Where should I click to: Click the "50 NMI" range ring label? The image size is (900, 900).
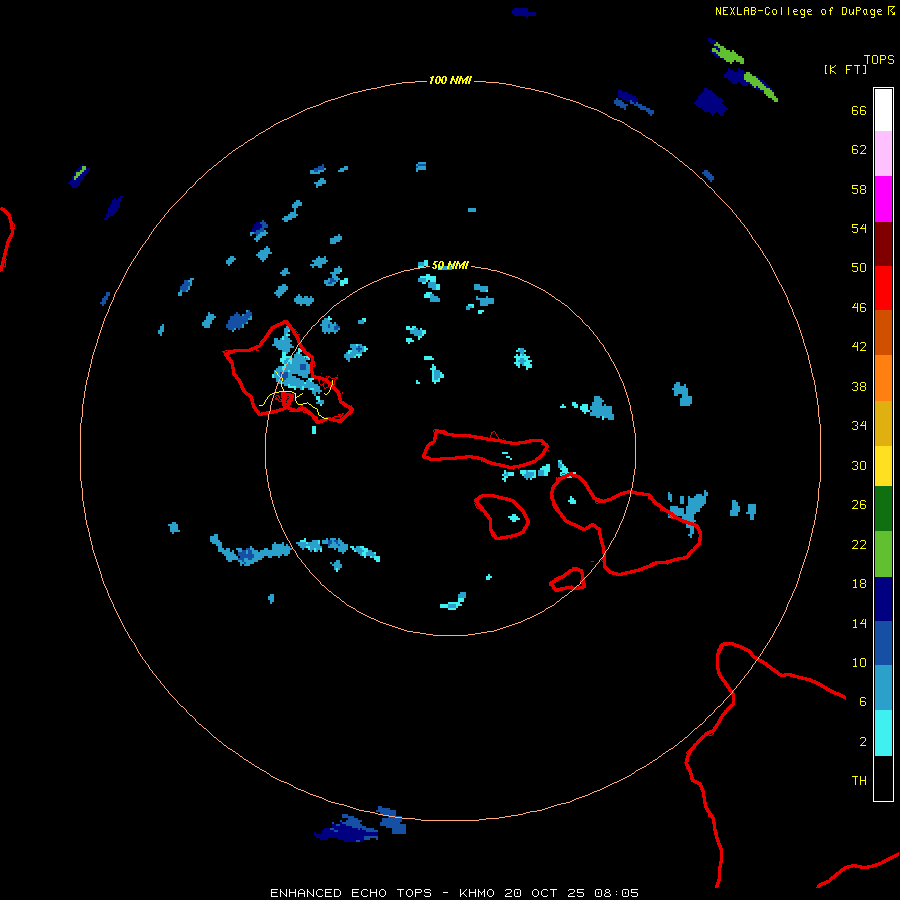click(450, 265)
